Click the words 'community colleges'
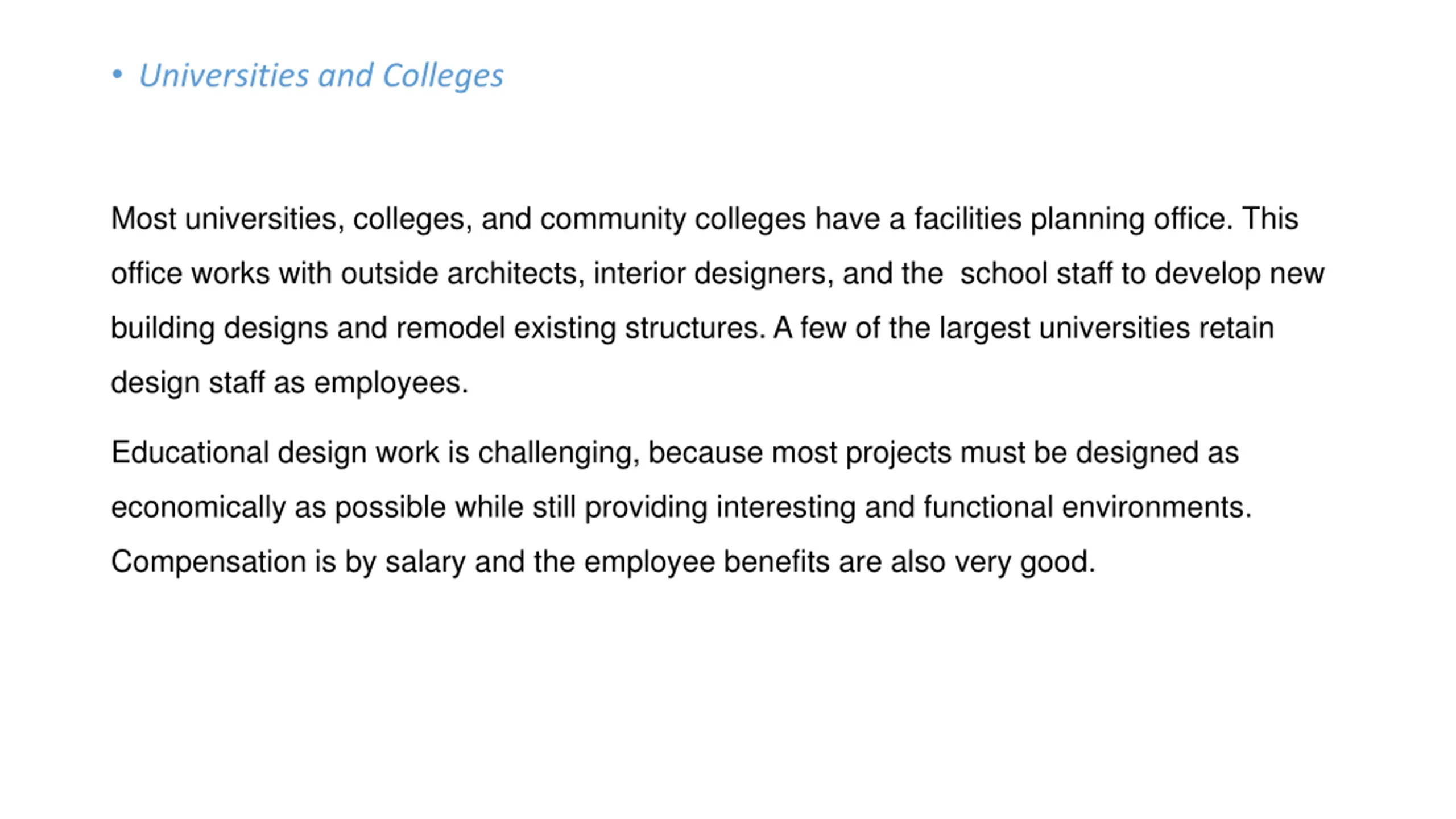Screen dimensions: 1456x819 click(x=673, y=220)
